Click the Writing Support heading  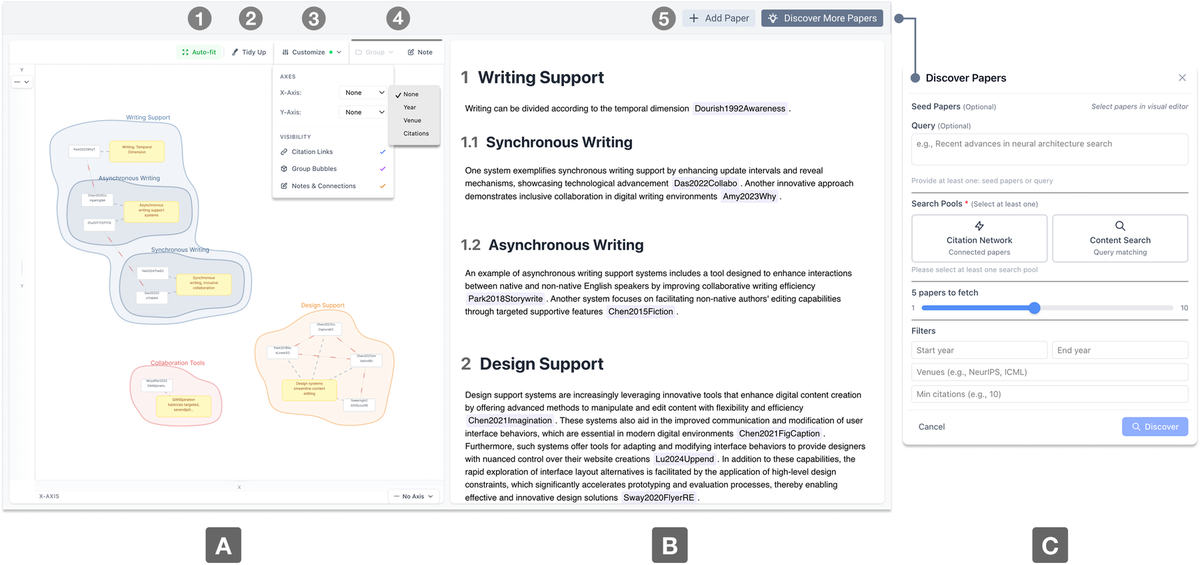click(541, 77)
